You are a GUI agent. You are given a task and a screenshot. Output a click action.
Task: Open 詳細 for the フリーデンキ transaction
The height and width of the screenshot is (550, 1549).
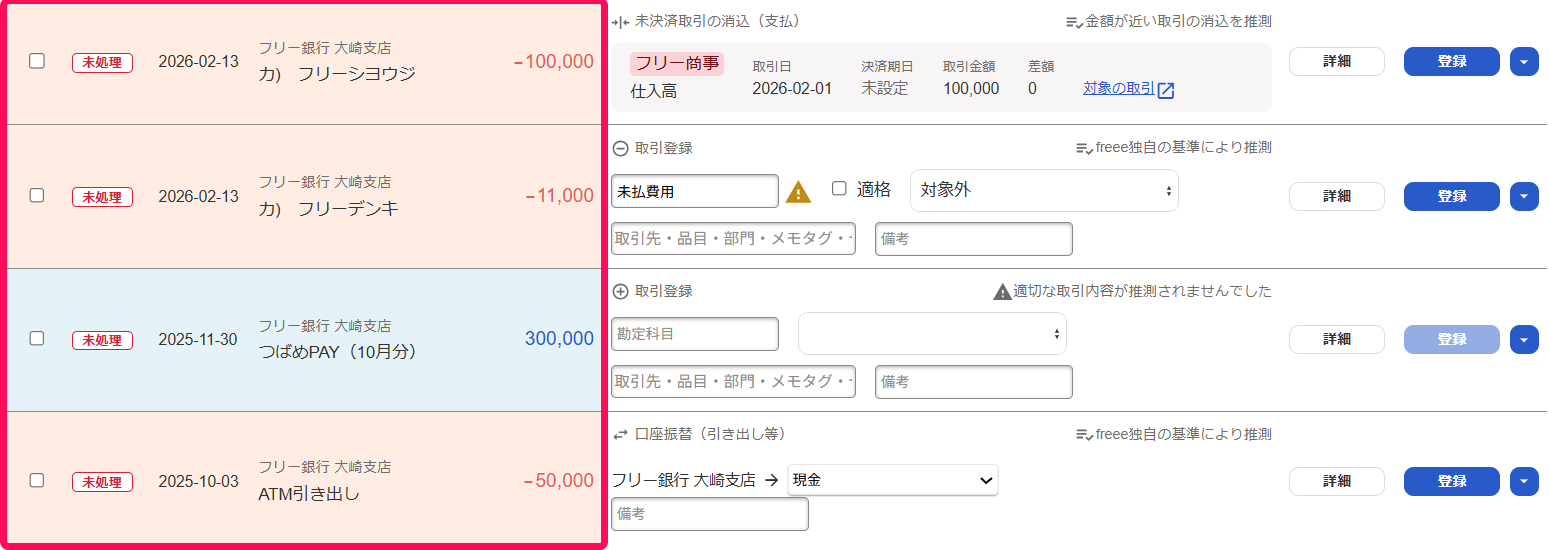tap(1337, 196)
